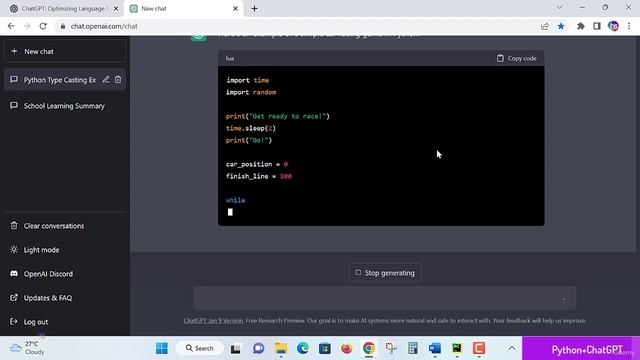The height and width of the screenshot is (360, 640).
Task: Open the weather widget showing 27°C
Action: 27,348
